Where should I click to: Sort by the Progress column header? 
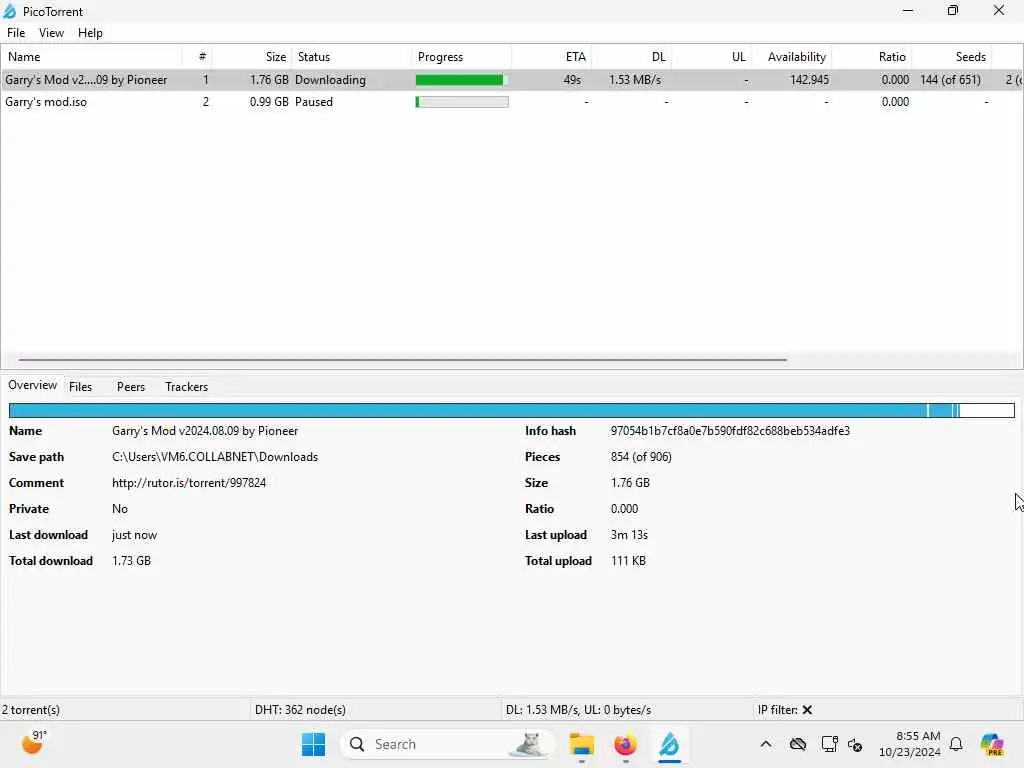tap(462, 57)
